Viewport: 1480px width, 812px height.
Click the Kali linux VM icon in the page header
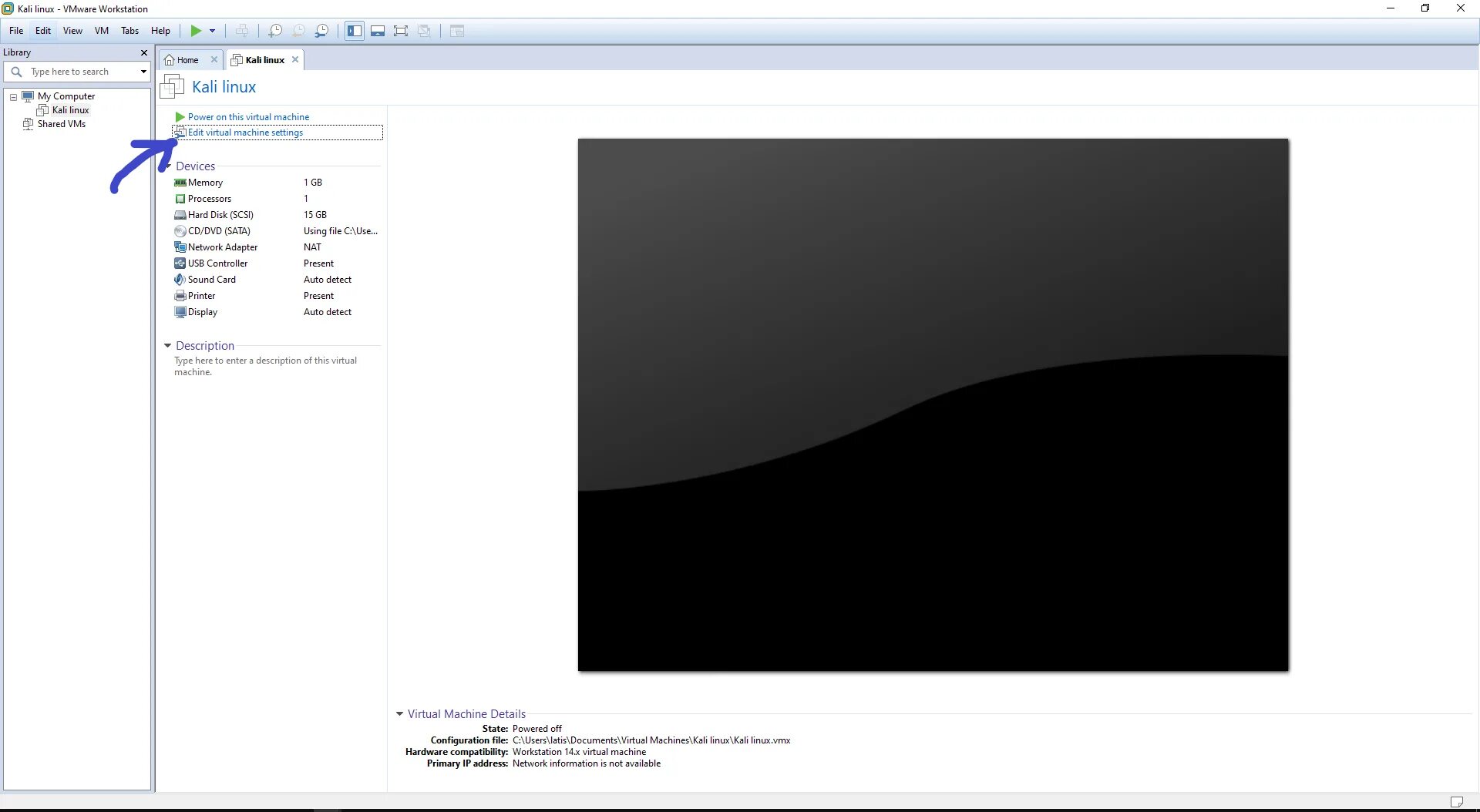pyautogui.click(x=173, y=86)
